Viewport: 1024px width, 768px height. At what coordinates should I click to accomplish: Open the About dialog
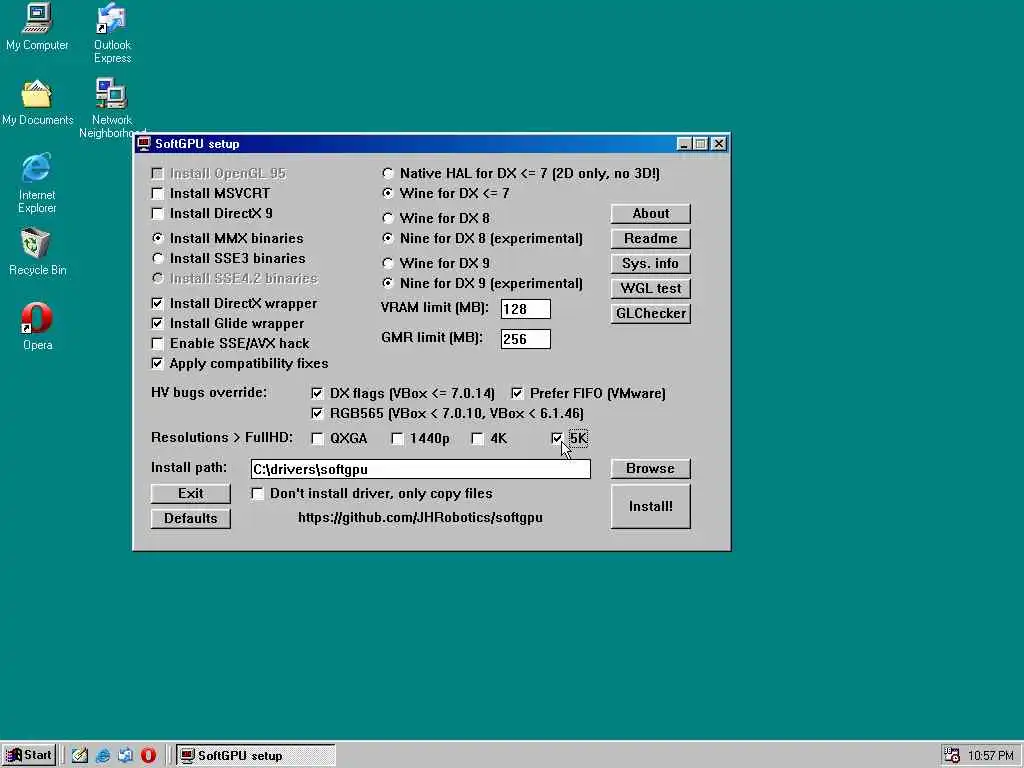pos(650,214)
